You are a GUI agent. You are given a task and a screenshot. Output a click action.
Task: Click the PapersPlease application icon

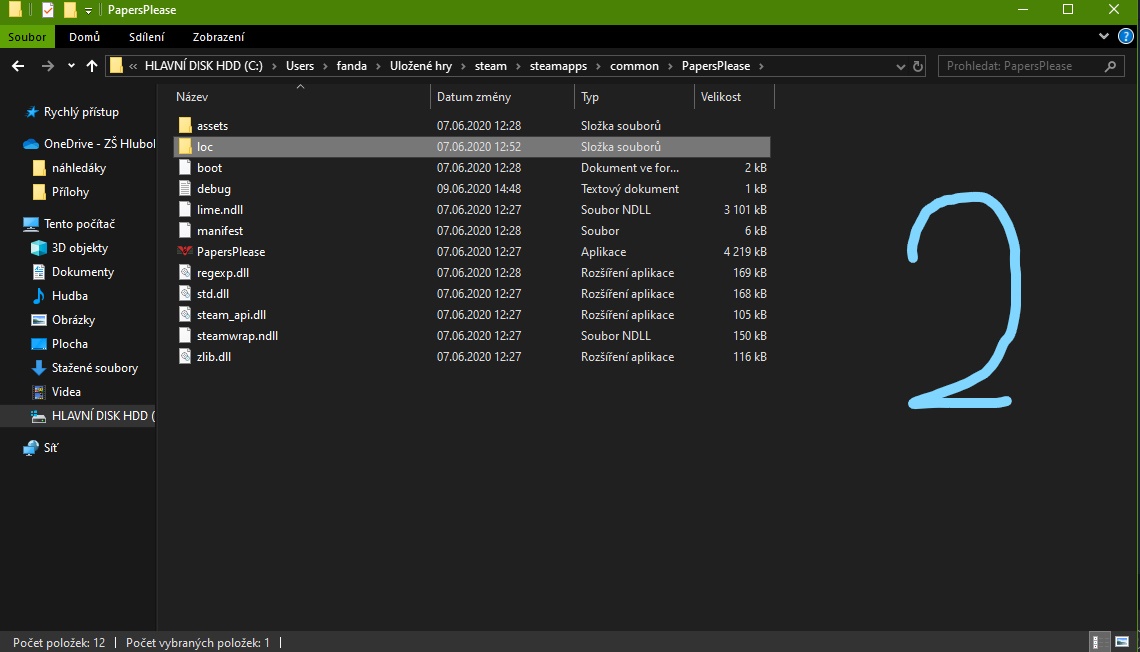point(185,251)
